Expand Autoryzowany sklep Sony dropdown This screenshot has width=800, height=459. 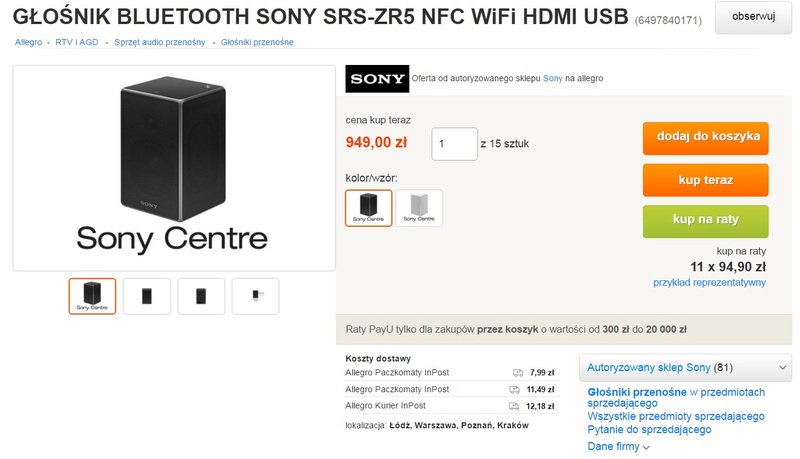[x=685, y=368]
